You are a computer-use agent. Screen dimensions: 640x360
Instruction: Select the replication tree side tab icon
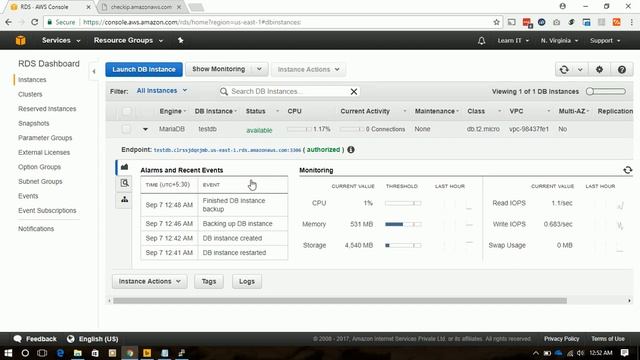coord(124,200)
